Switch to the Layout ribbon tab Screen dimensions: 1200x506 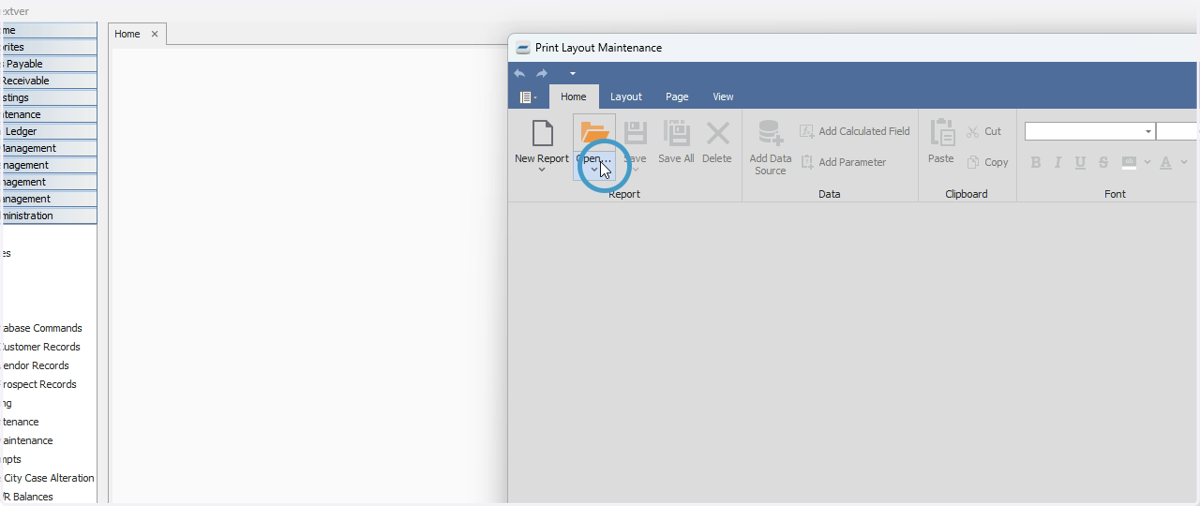tap(626, 97)
